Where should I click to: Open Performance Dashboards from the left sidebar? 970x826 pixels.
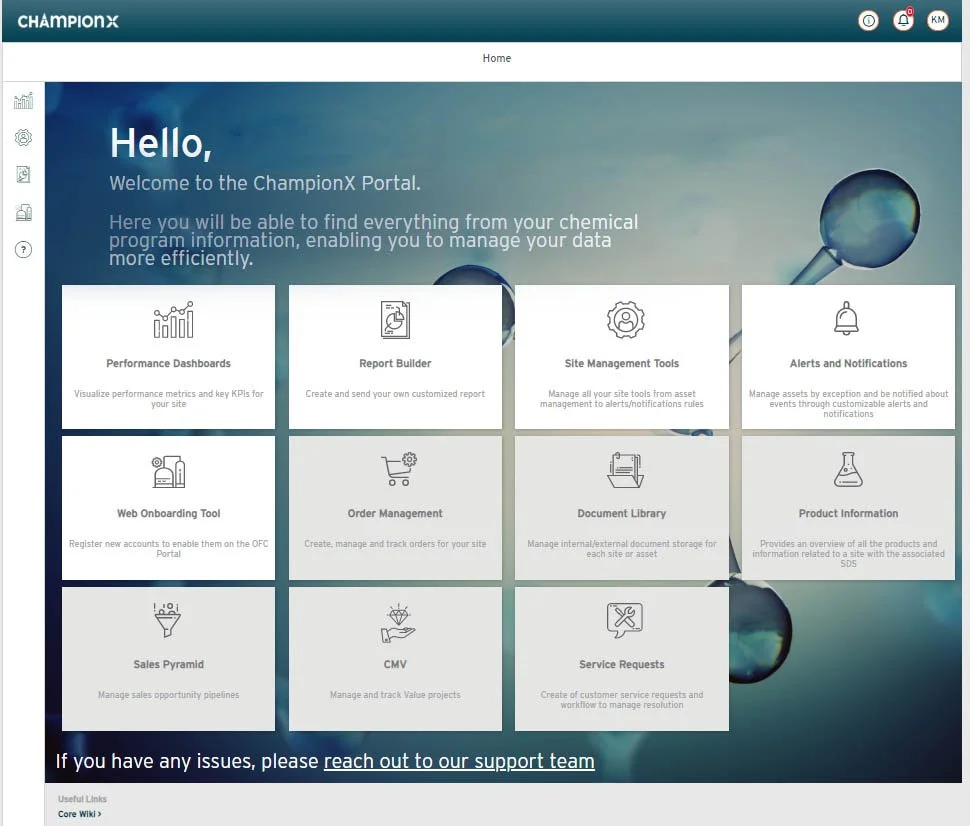24,100
